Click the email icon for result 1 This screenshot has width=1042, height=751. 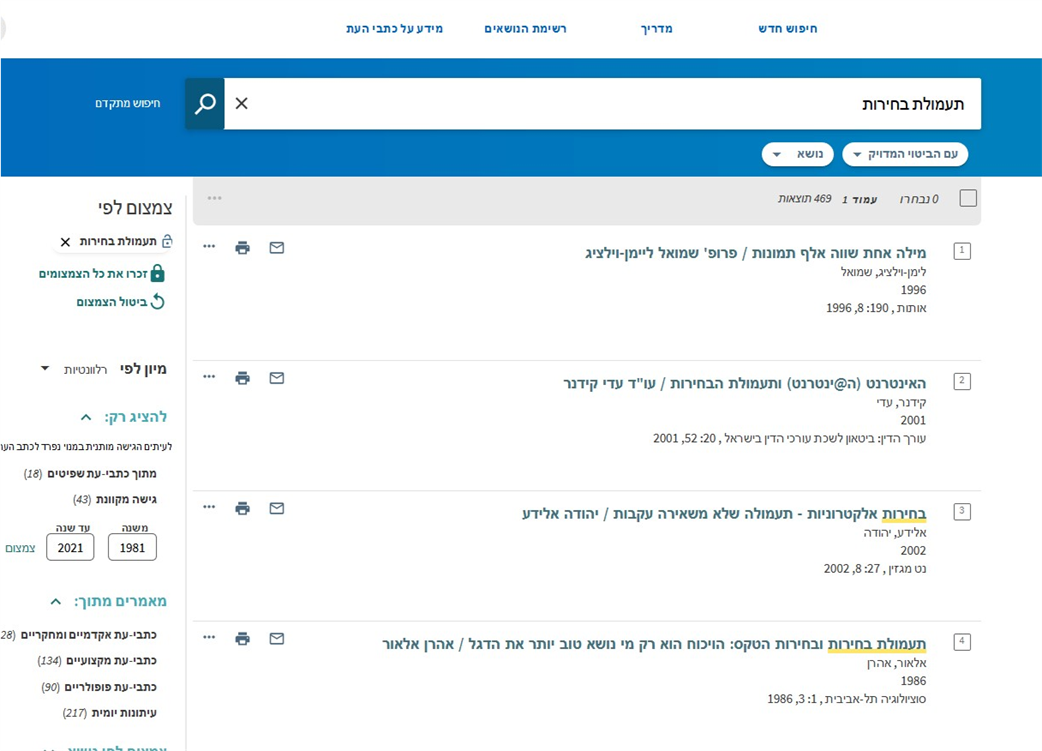277,248
